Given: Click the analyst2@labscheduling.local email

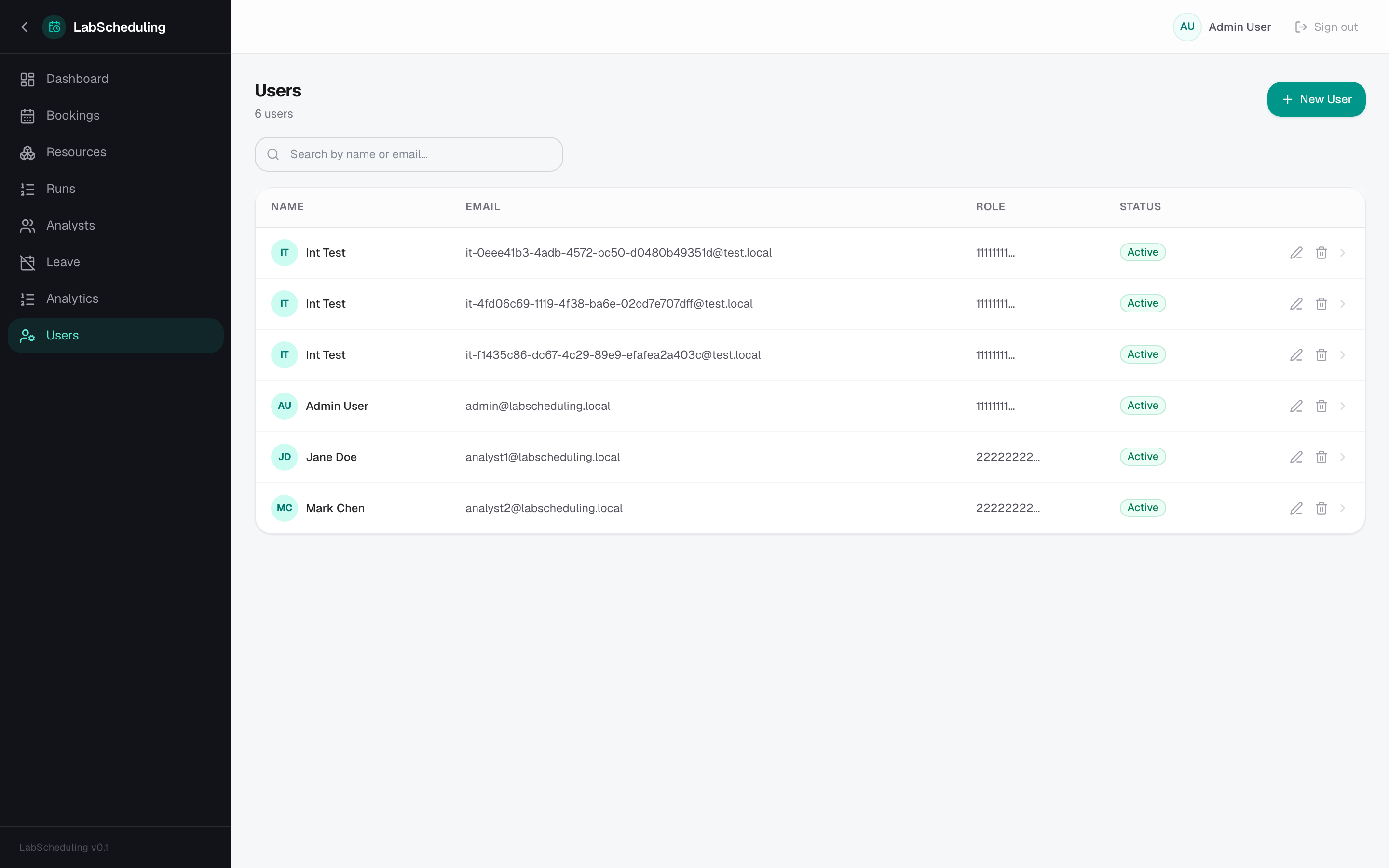Looking at the screenshot, I should point(544,508).
